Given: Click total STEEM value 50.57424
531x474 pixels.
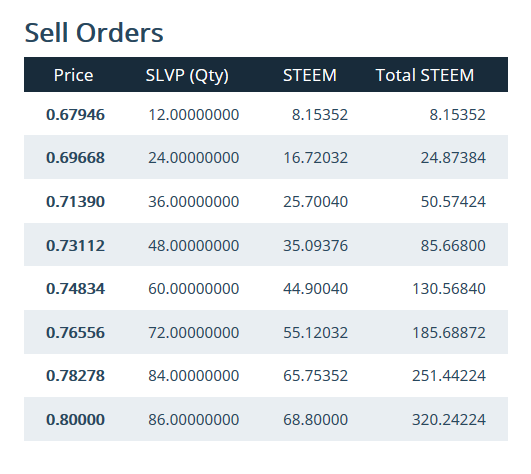Looking at the screenshot, I should (453, 201).
